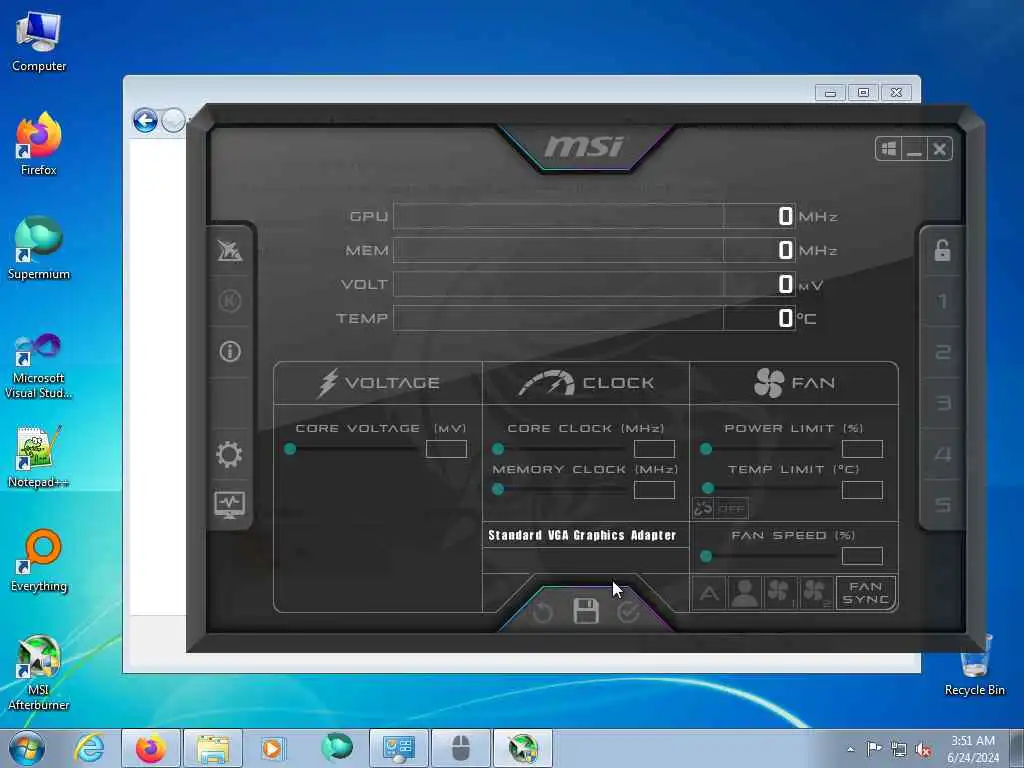Image resolution: width=1024 pixels, height=768 pixels.
Task: Click the temp limit slider handle
Action: pyautogui.click(x=708, y=488)
